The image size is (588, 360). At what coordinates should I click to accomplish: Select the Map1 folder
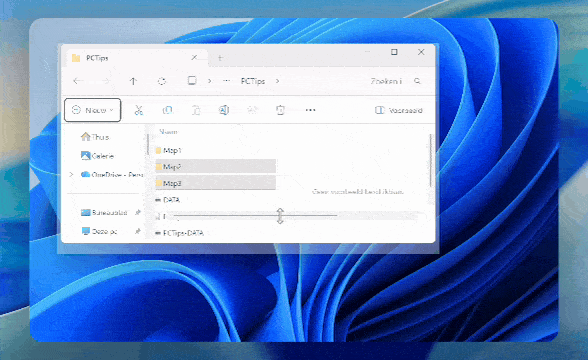[168, 150]
